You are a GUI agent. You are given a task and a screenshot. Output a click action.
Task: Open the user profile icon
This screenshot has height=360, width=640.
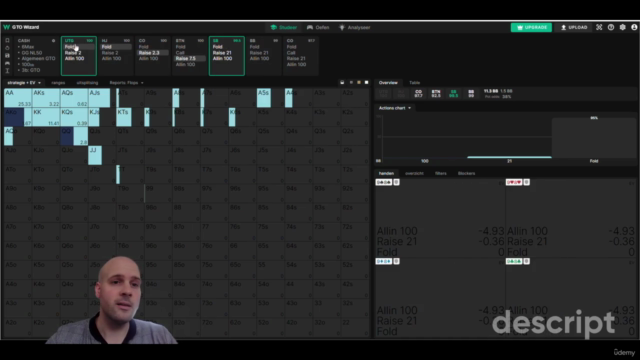point(634,27)
